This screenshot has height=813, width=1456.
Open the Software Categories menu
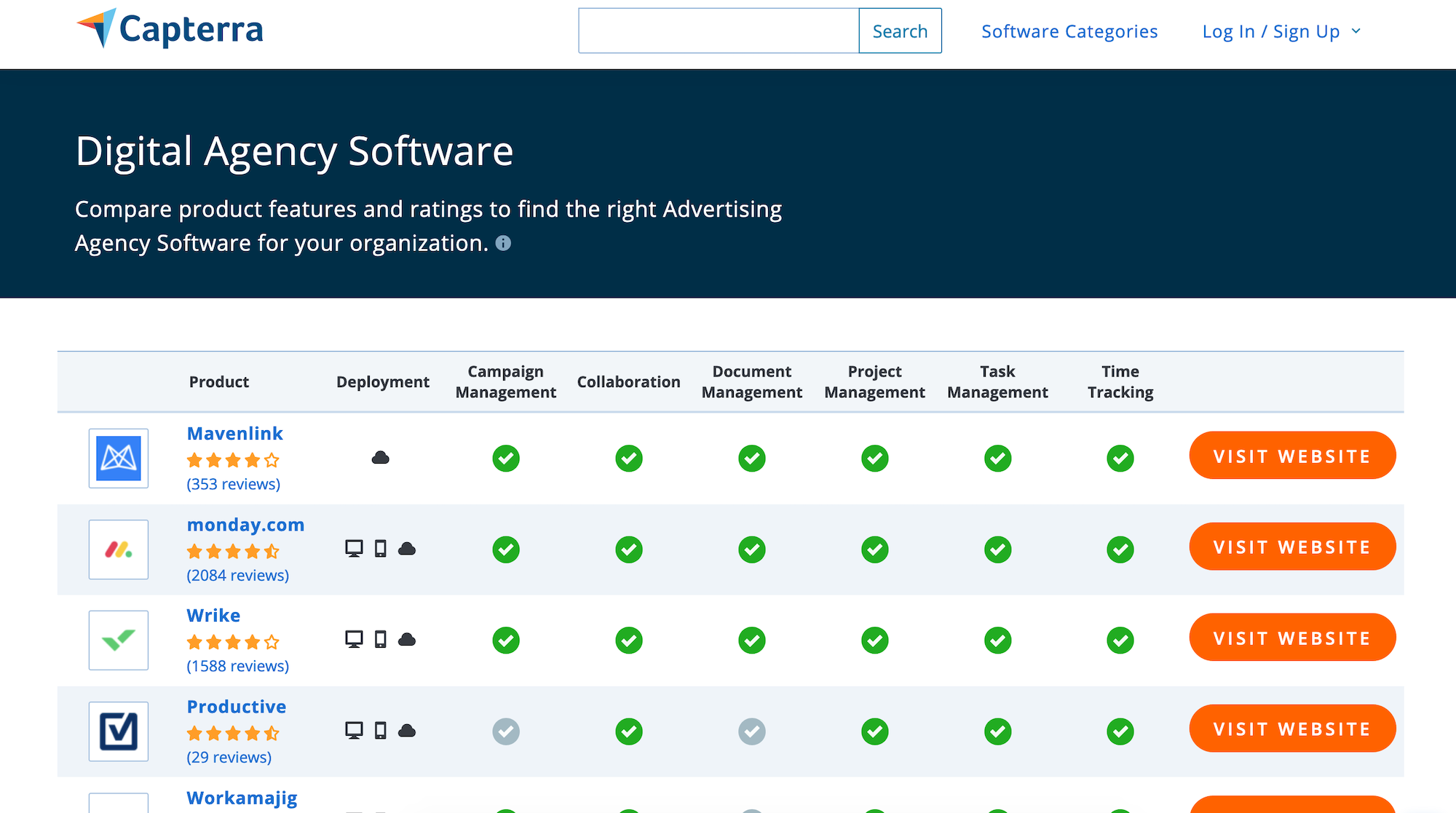click(1069, 31)
